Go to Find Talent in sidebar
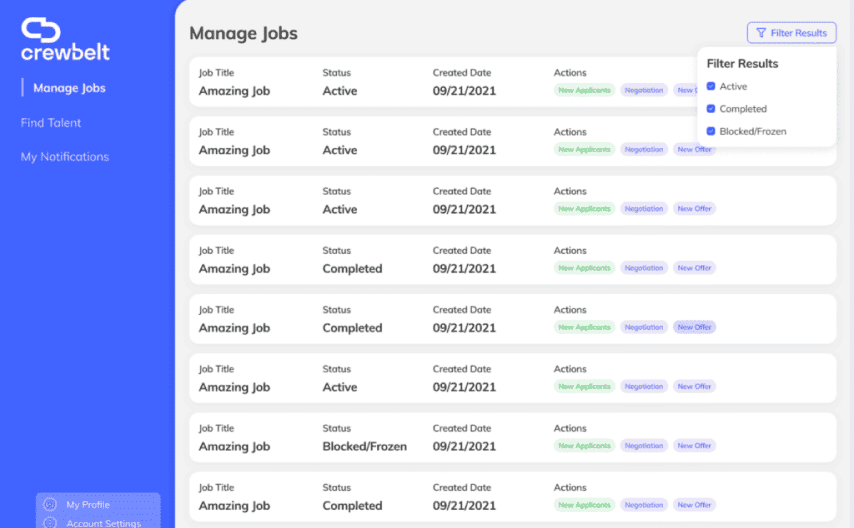Image resolution: width=854 pixels, height=528 pixels. (x=51, y=123)
